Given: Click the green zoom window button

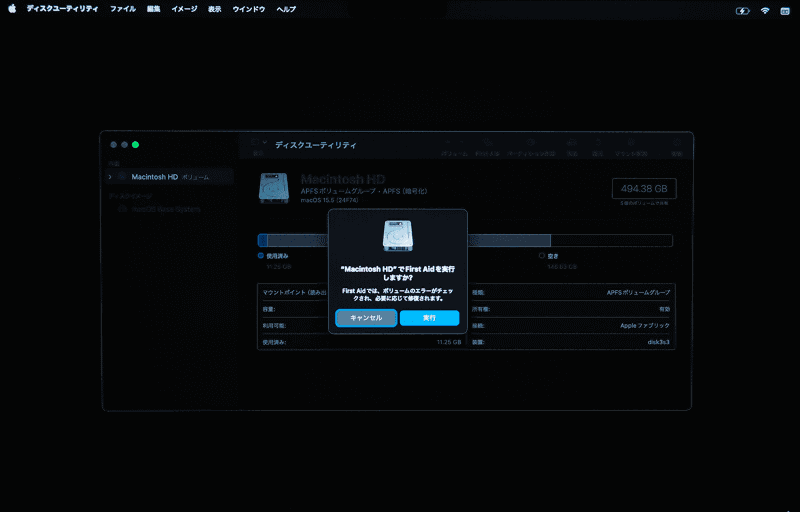Looking at the screenshot, I should pos(135,145).
